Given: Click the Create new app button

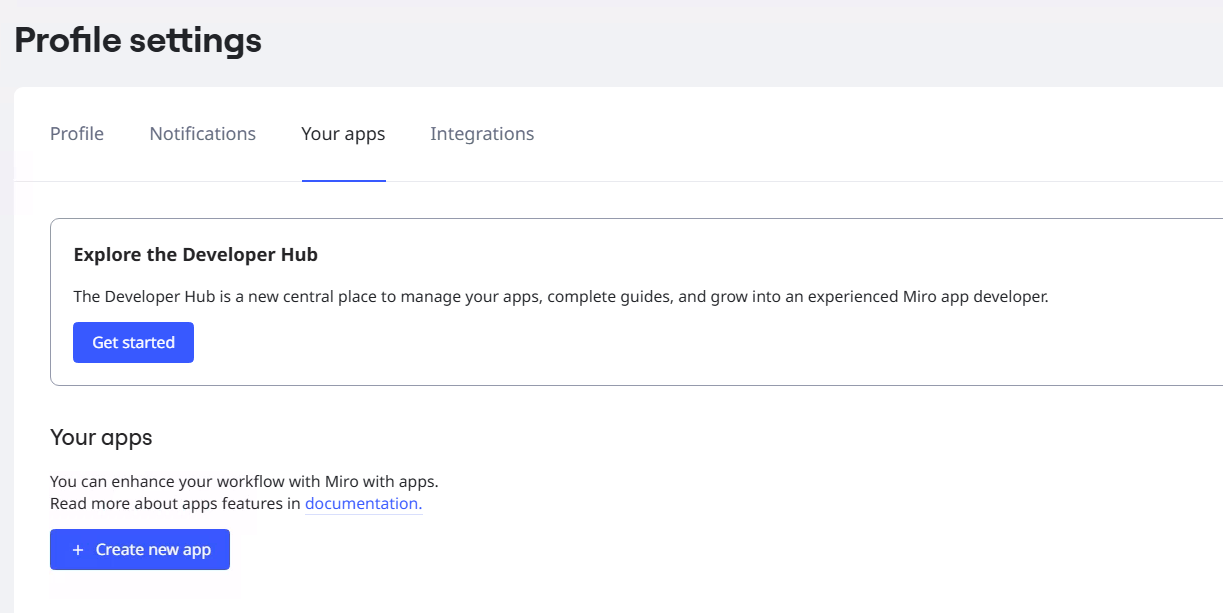Looking at the screenshot, I should click(140, 550).
